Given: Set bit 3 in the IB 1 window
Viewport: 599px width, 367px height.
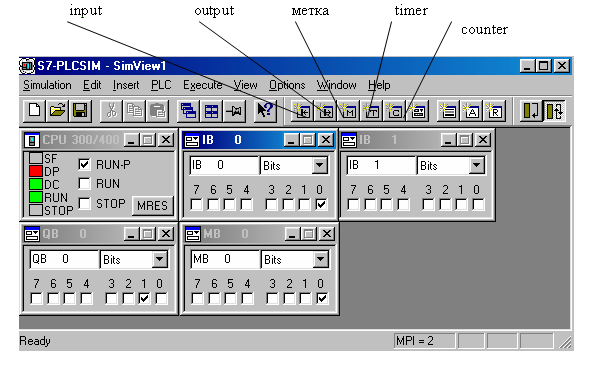Looking at the screenshot, I should [x=428, y=204].
